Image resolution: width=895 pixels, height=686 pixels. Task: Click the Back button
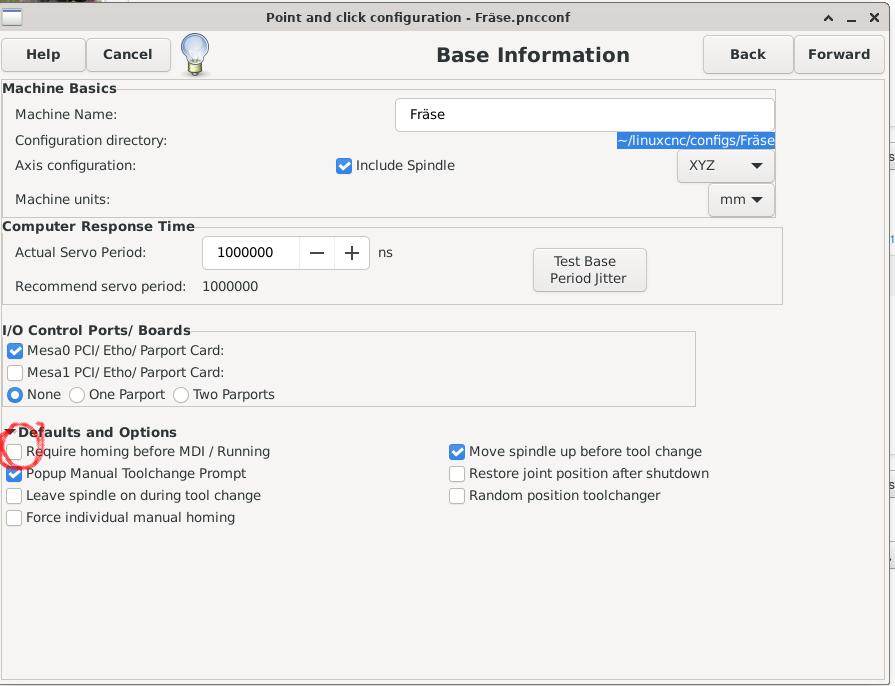point(747,55)
